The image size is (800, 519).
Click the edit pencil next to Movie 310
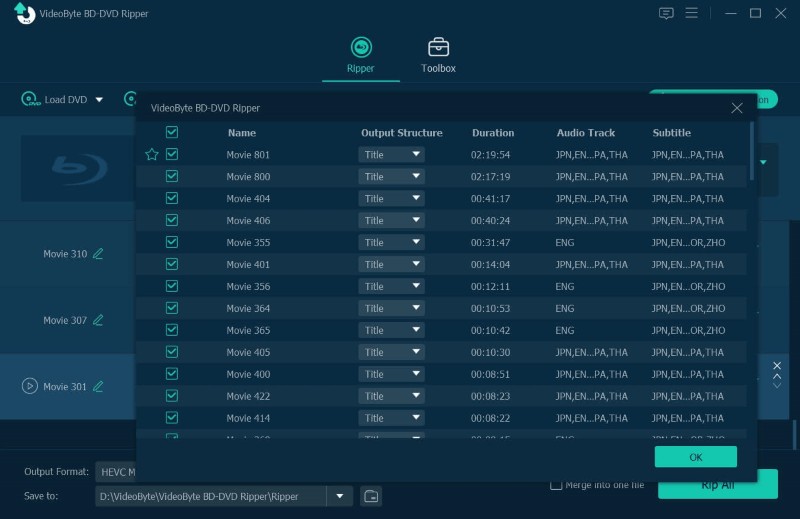pyautogui.click(x=98, y=254)
